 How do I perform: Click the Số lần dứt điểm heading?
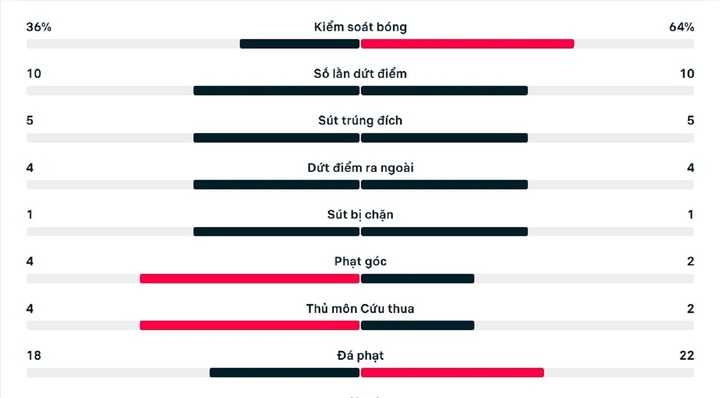(360, 74)
